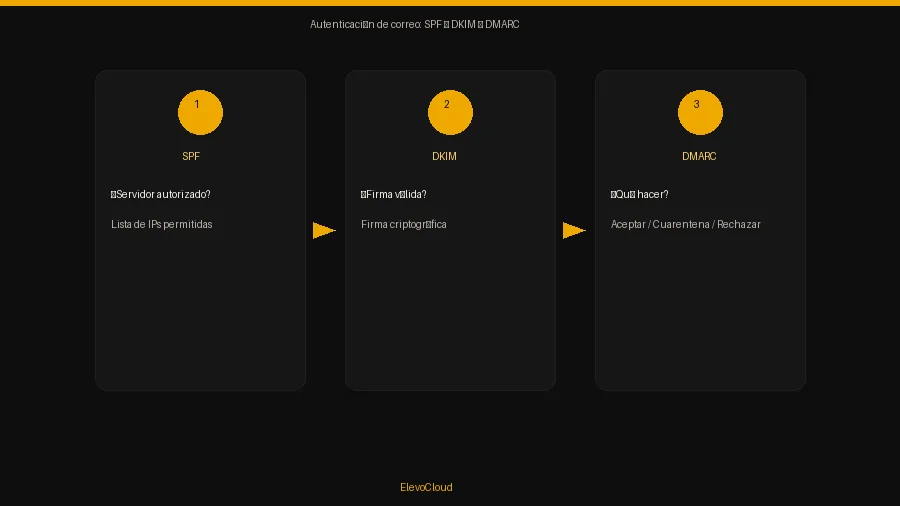Click the arrow between DKIM and DMARC cards
This screenshot has width=900, height=506.
pos(574,231)
